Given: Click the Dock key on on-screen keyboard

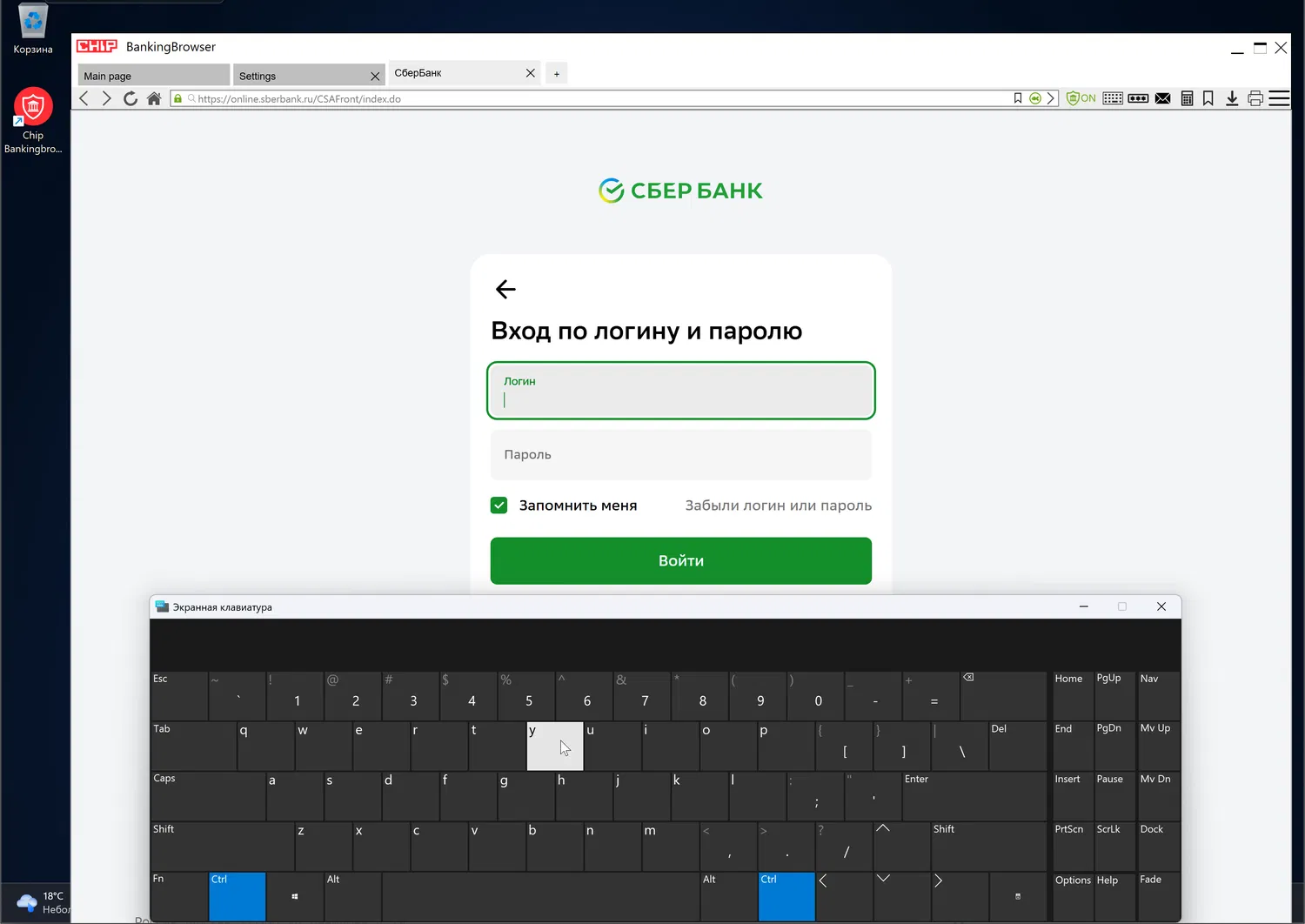Looking at the screenshot, I should pyautogui.click(x=1159, y=847).
